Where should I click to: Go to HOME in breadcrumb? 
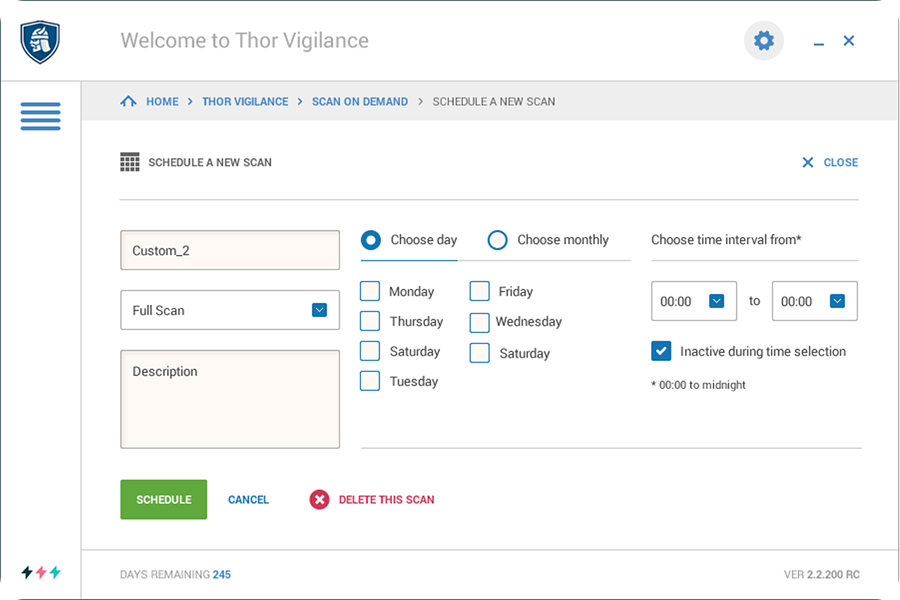(162, 102)
